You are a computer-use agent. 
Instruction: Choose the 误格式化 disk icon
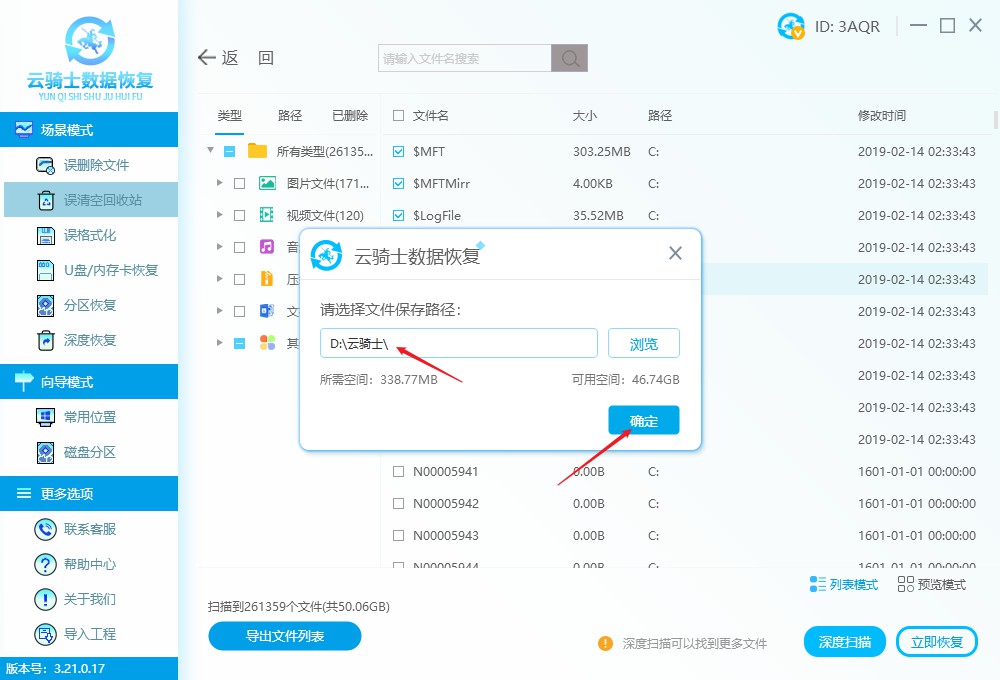[46, 235]
